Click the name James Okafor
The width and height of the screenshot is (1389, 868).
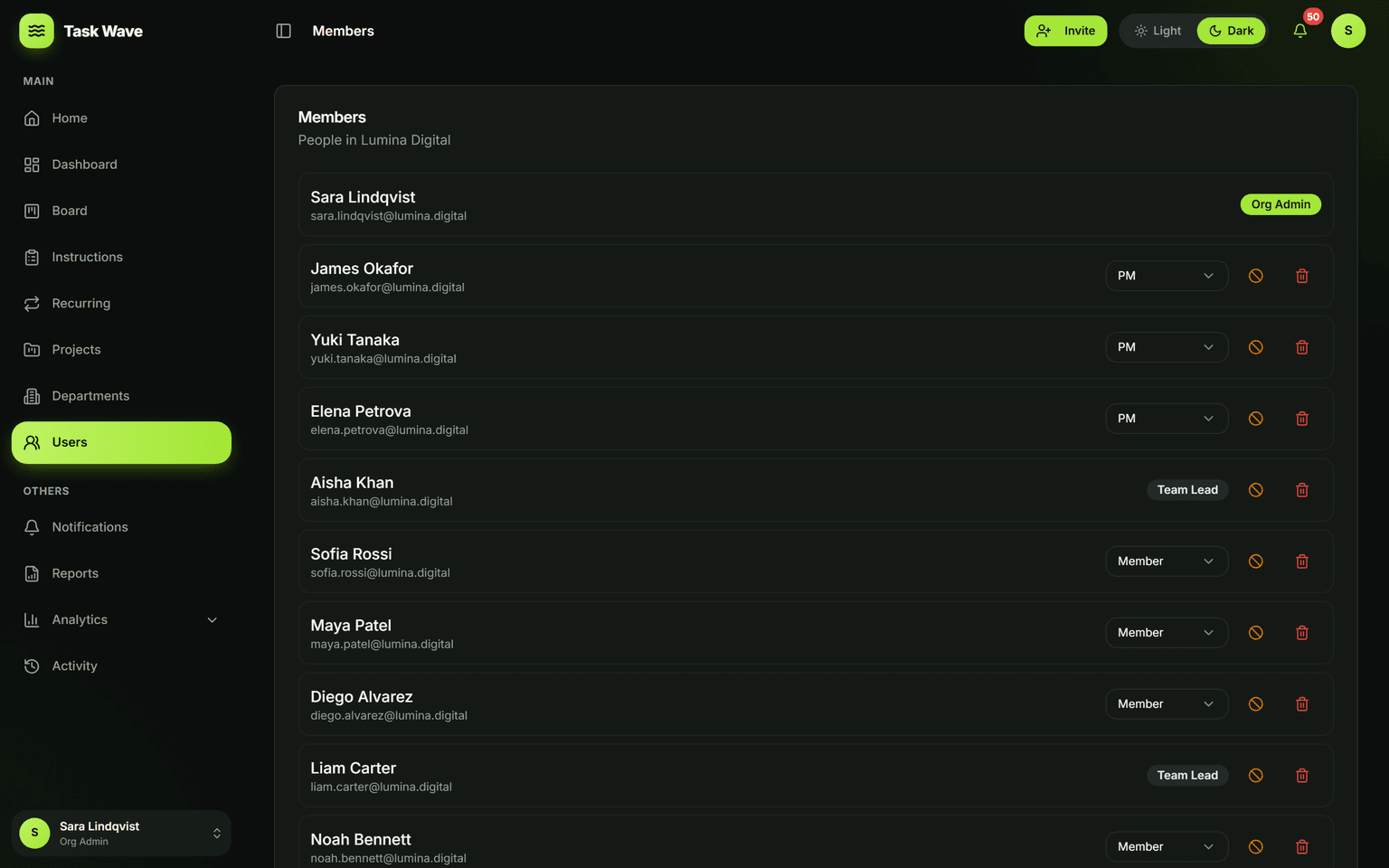(x=362, y=269)
